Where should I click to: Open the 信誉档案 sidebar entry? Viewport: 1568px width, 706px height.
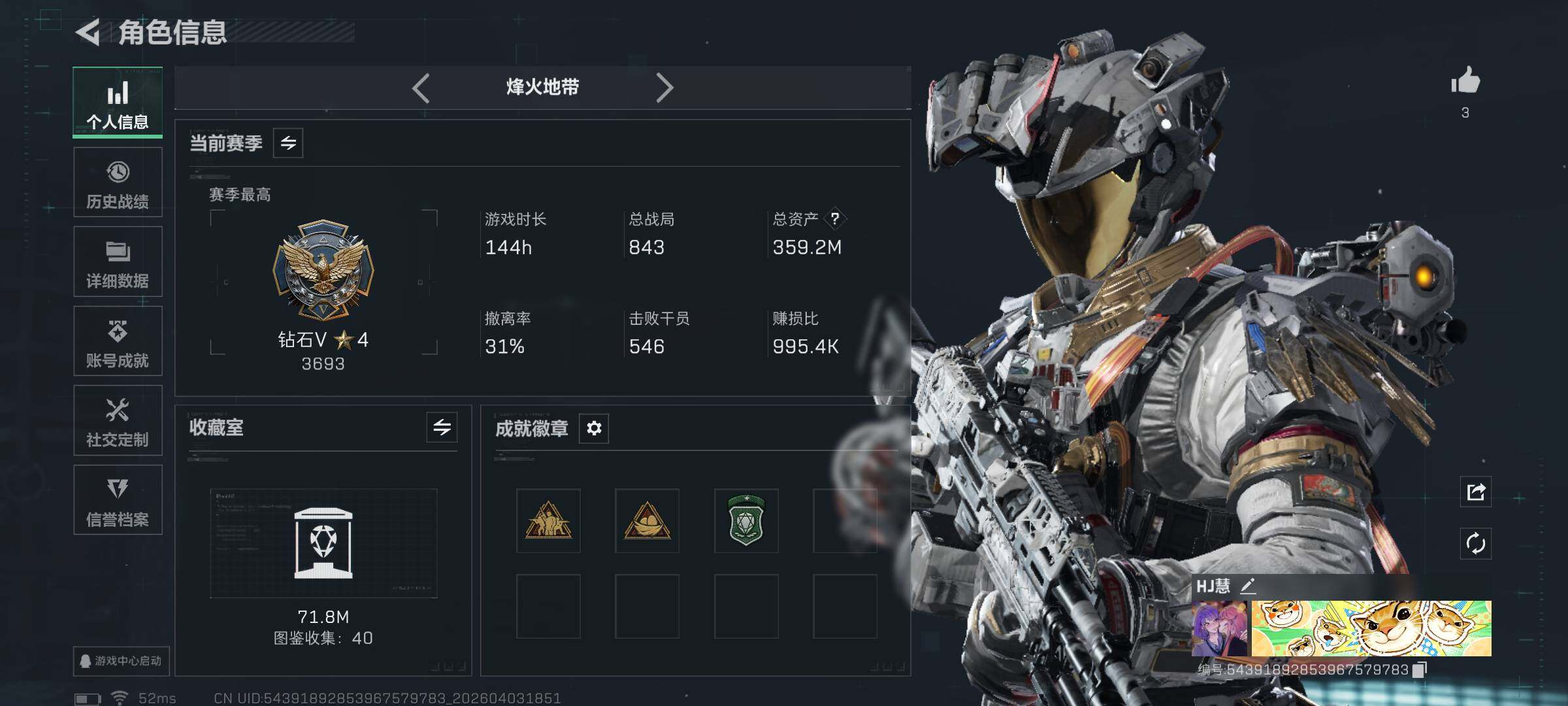118,500
